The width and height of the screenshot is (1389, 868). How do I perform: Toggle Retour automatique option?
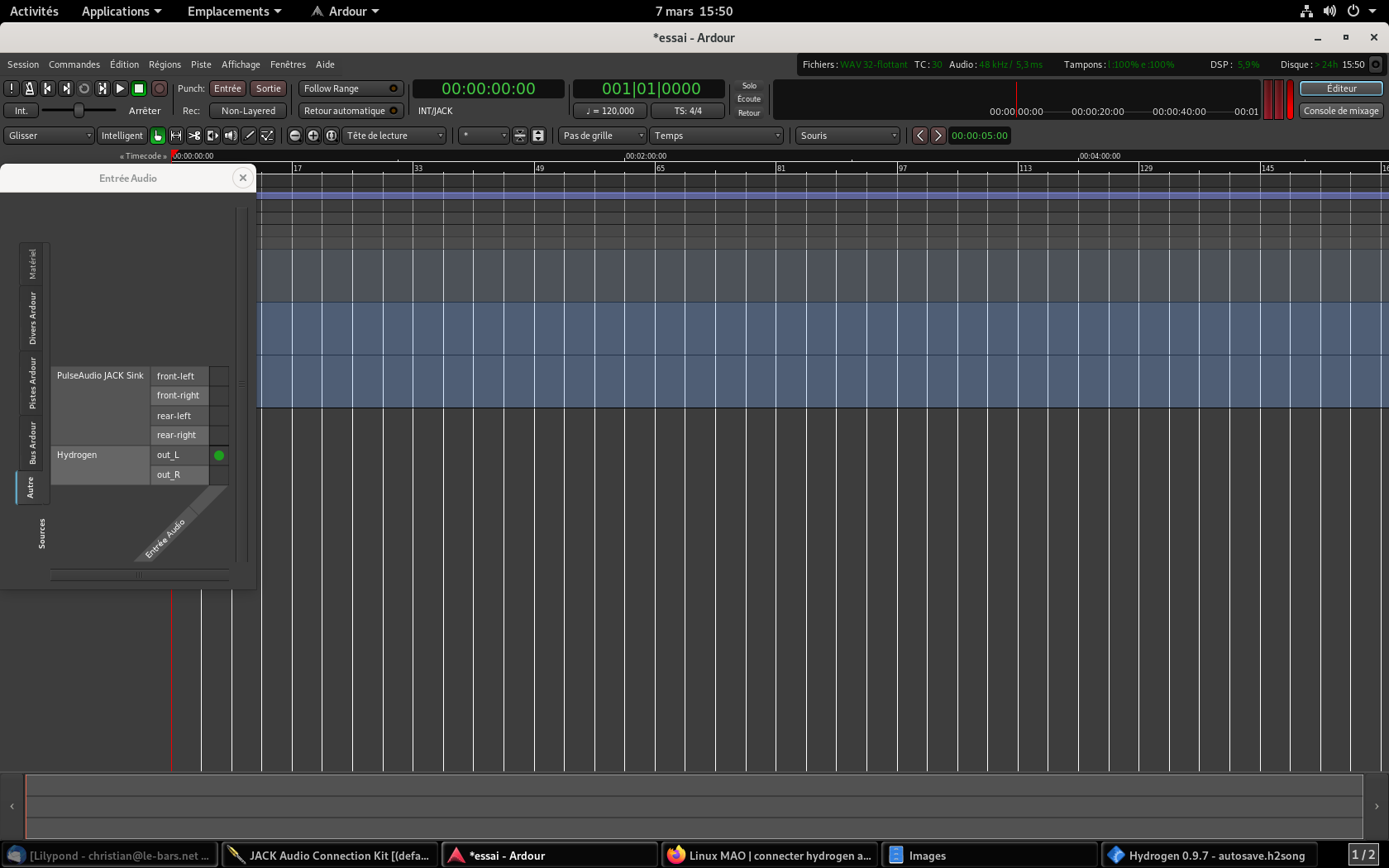(351, 111)
